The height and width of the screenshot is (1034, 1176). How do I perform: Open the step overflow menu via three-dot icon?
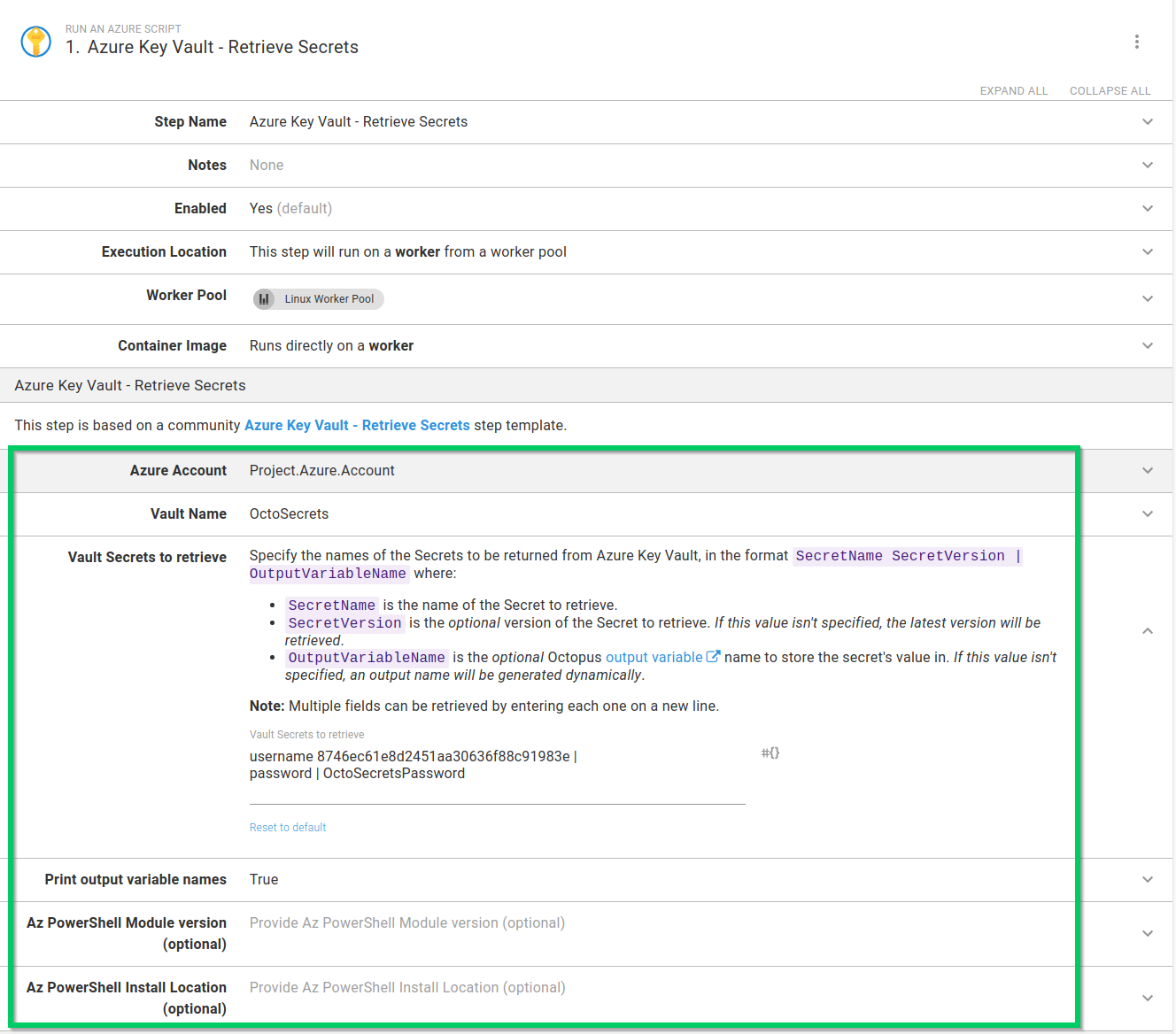1137,41
